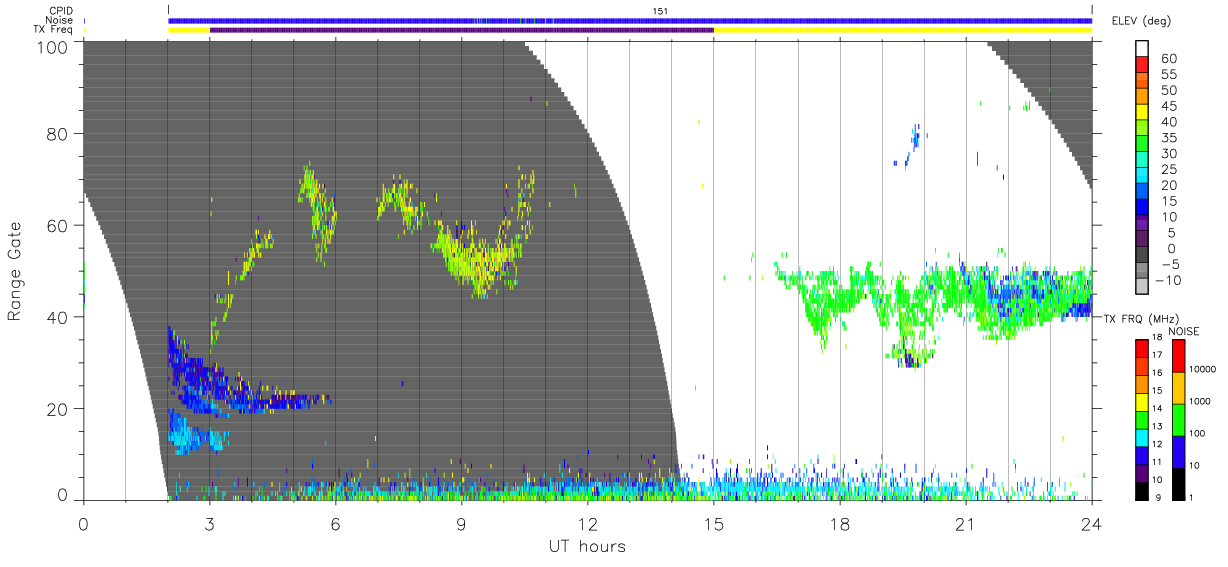Pick the green swatch in NOISE colorbar
The image size is (1228, 567).
[x=1178, y=420]
